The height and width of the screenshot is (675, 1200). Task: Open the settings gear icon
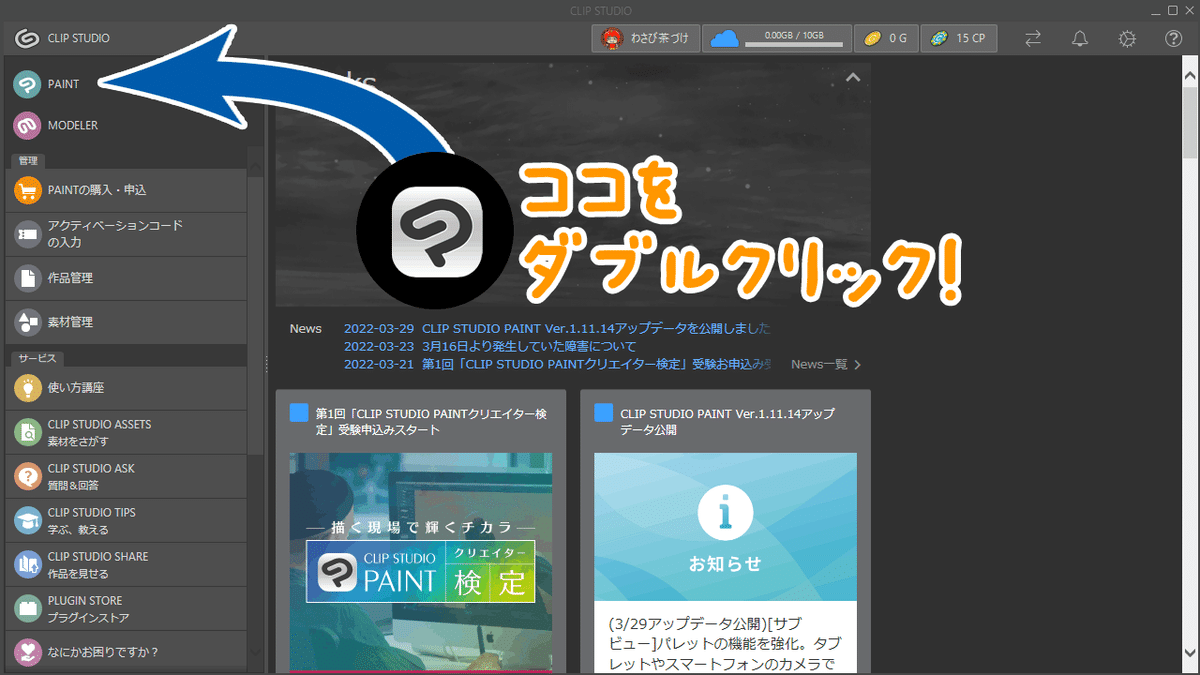pyautogui.click(x=1127, y=39)
